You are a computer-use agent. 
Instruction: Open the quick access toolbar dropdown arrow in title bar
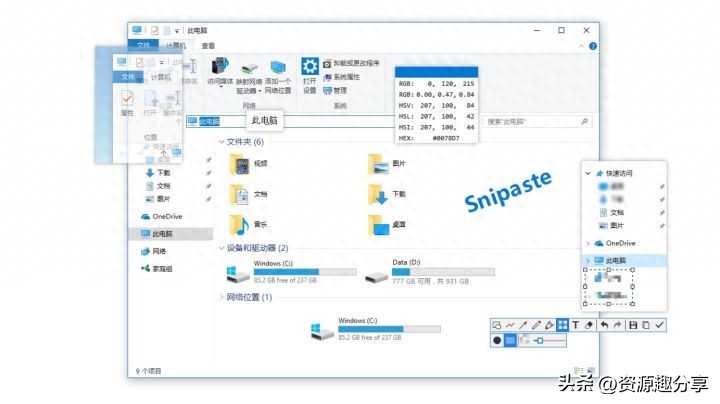click(177, 31)
